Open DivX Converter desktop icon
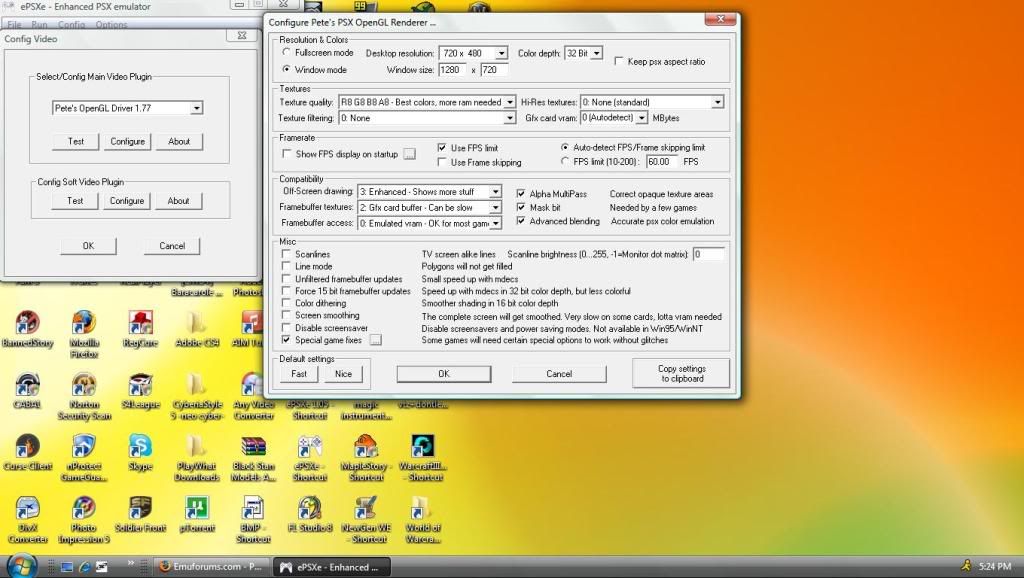 27,519
